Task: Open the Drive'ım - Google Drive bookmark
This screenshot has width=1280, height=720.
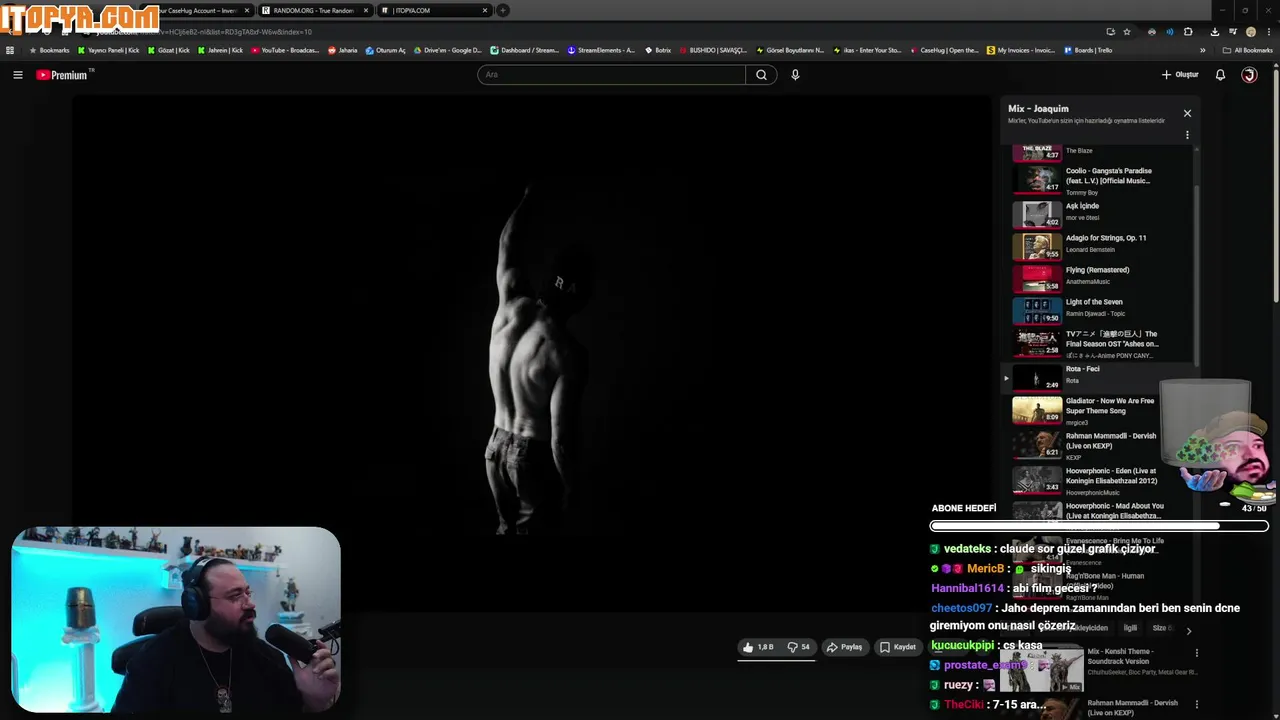Action: (447, 50)
